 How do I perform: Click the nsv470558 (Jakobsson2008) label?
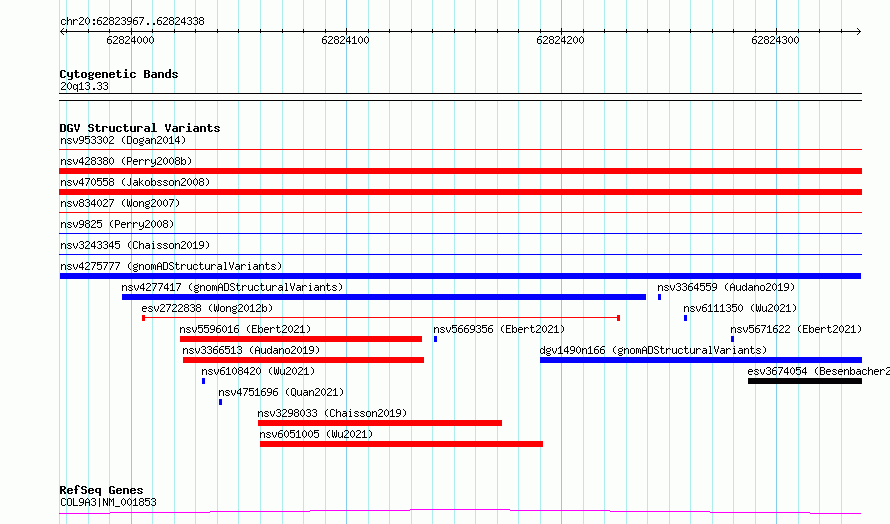pyautogui.click(x=135, y=182)
